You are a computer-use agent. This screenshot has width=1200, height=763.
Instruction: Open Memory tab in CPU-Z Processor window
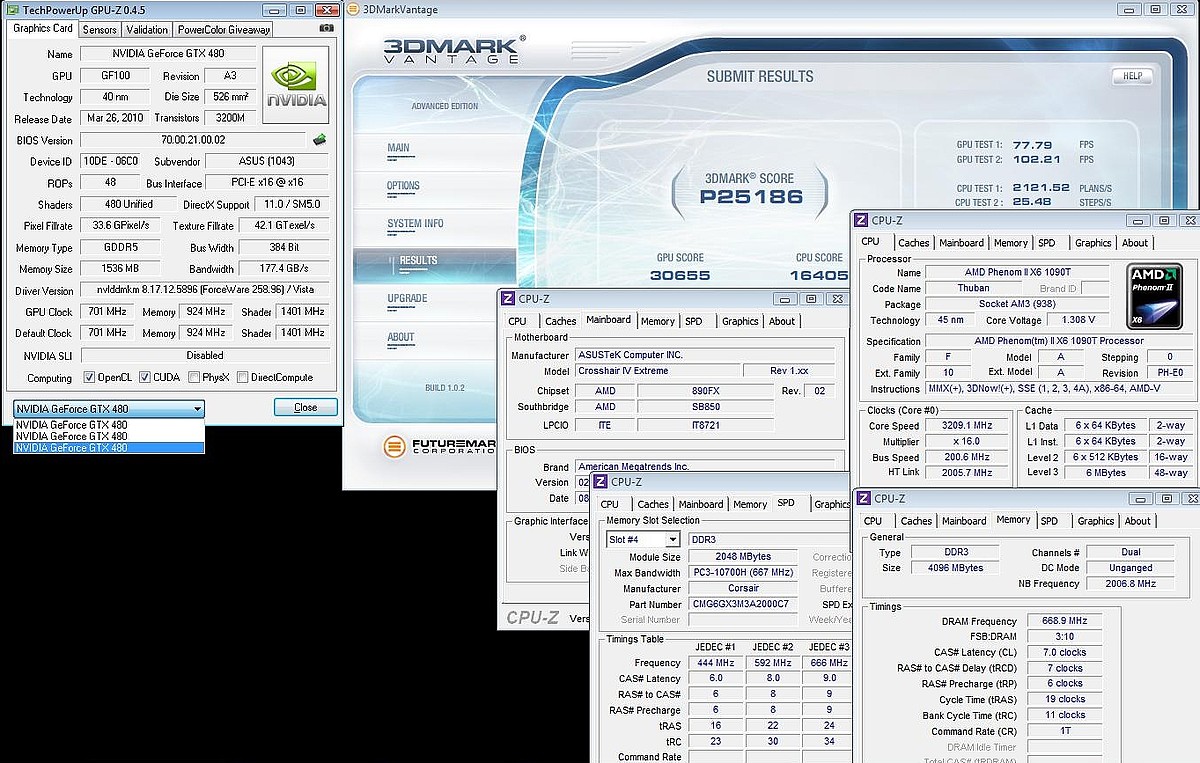pos(1011,243)
